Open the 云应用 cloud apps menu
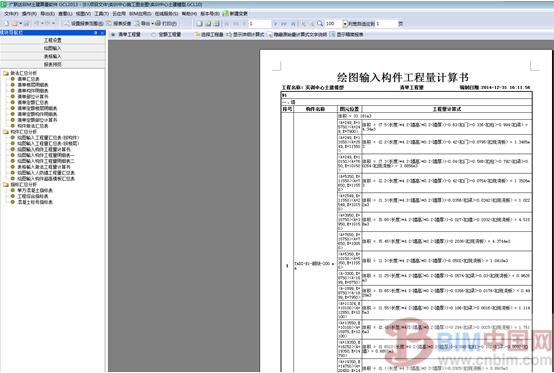Screen dimensions: 554x373 click(119, 14)
